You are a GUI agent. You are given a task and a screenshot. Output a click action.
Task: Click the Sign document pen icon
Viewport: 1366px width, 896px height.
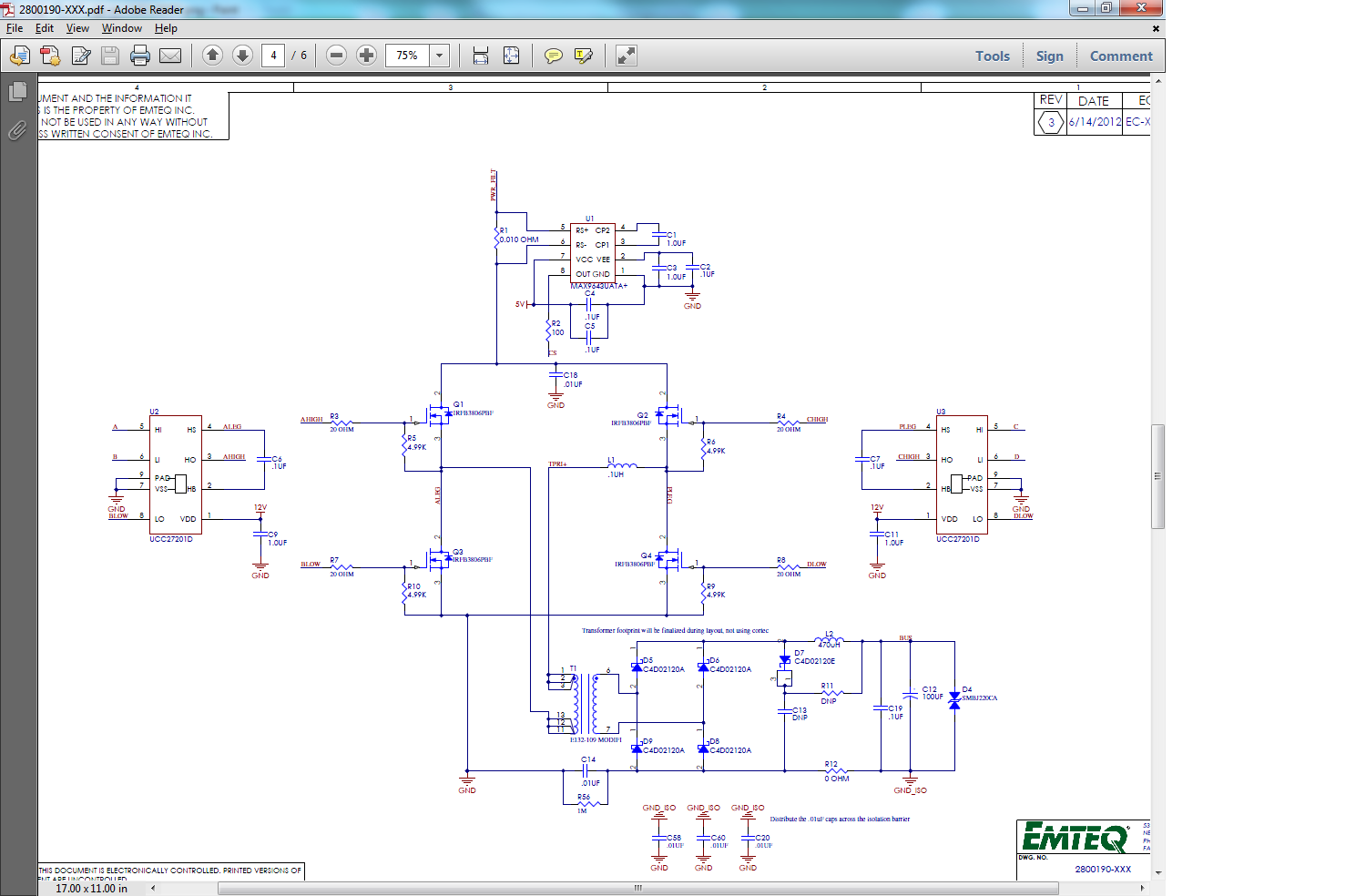pos(81,56)
